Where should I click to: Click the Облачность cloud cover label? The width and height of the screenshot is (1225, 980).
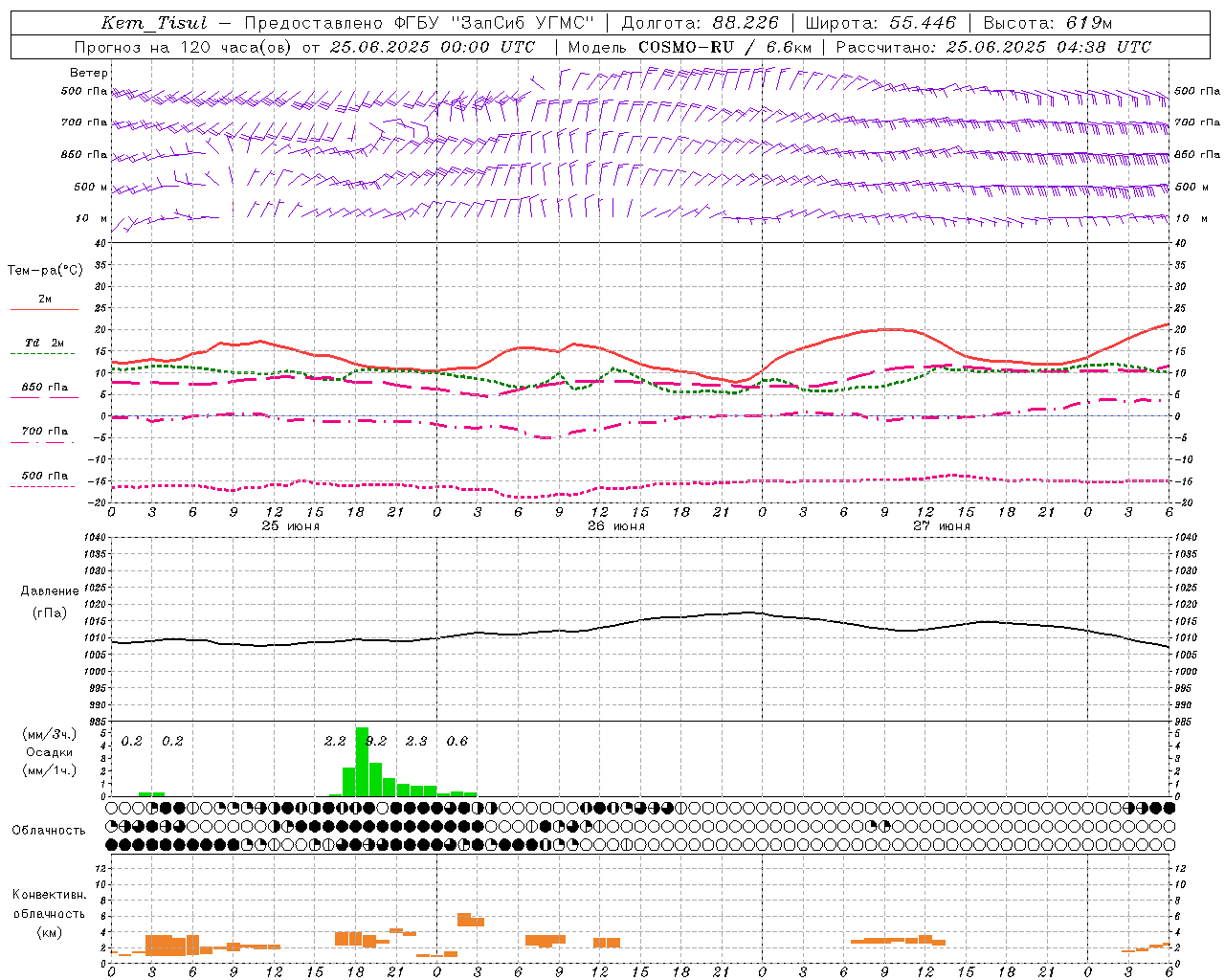click(x=49, y=831)
